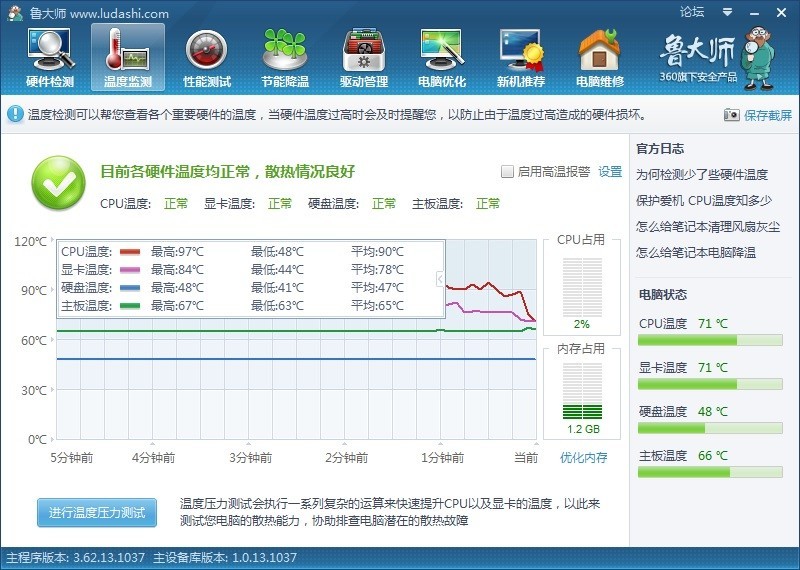Open article 怎么给笔记本清理风扇灰尘
The height and width of the screenshot is (570, 800).
(708, 227)
